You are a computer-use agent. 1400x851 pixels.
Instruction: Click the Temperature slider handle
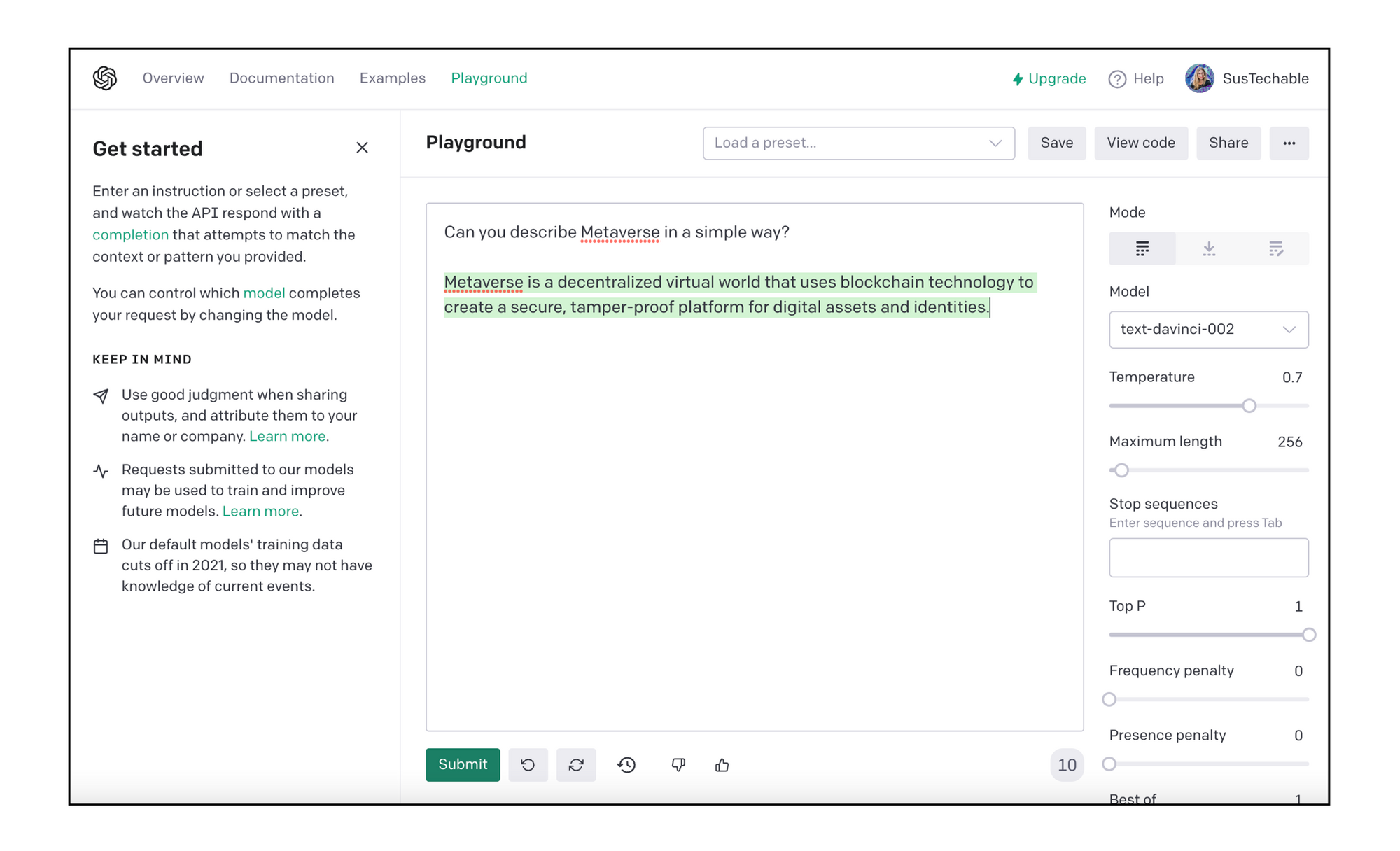click(x=1249, y=406)
